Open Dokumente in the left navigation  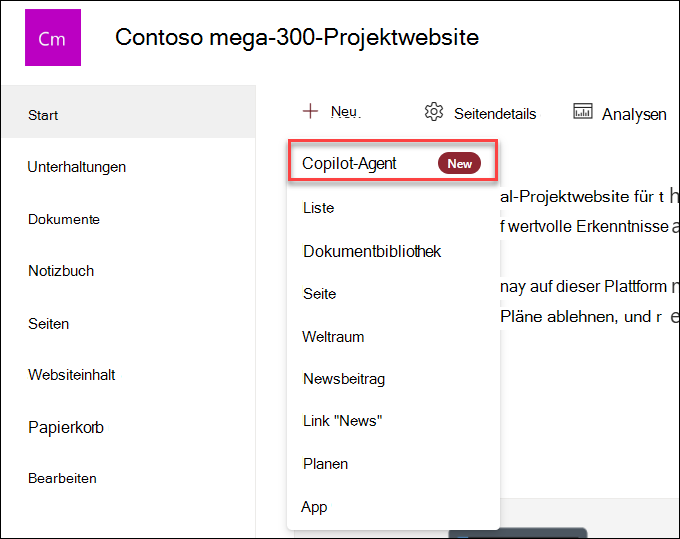point(64,219)
